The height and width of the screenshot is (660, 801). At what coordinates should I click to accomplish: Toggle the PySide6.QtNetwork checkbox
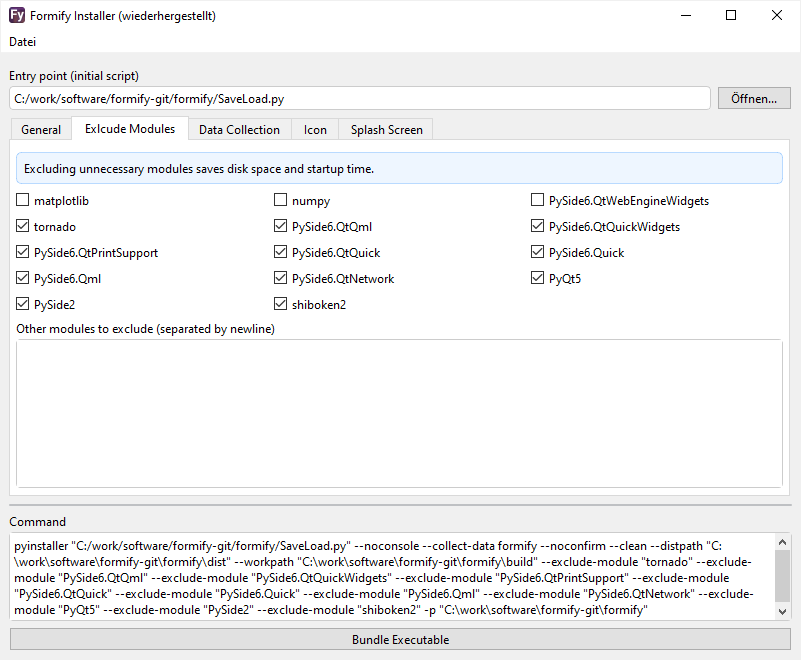click(x=281, y=279)
